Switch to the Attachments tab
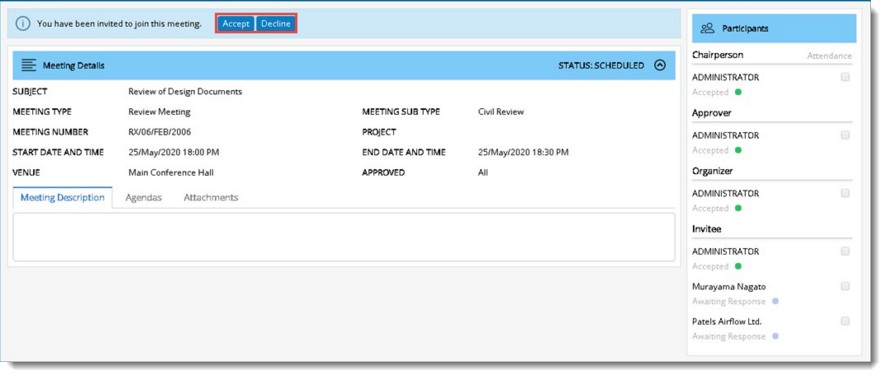This screenshot has width=886, height=377. [211, 197]
